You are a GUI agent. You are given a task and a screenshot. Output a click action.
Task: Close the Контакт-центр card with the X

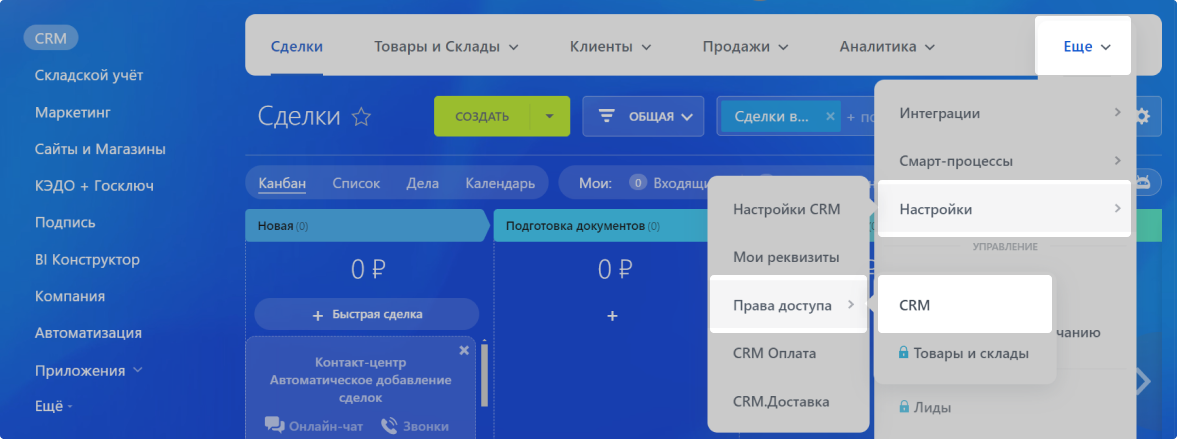click(464, 351)
